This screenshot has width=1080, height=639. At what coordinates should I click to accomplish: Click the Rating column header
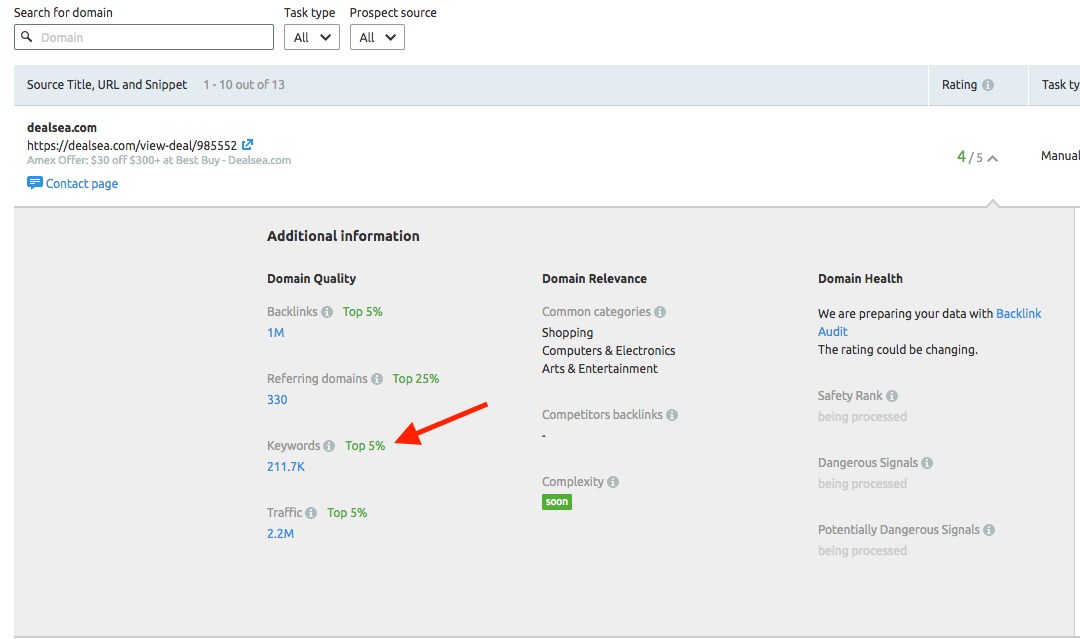point(959,85)
